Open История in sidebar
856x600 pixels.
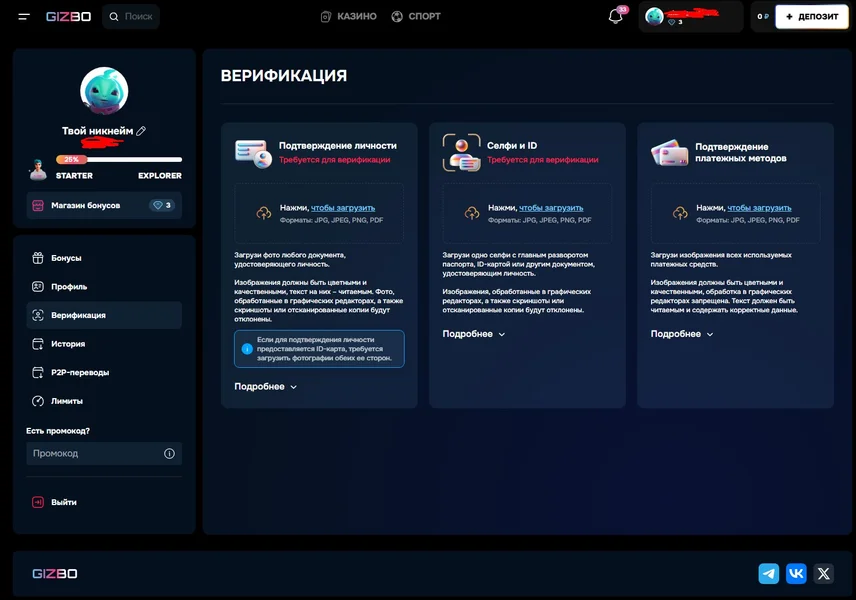tap(104, 344)
